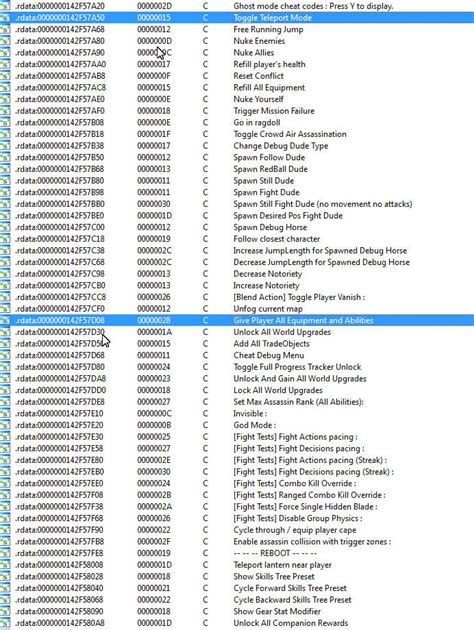This screenshot has height=630, width=474.
Task: Click string icon beside 'God Mode' row
Action: 5,425
